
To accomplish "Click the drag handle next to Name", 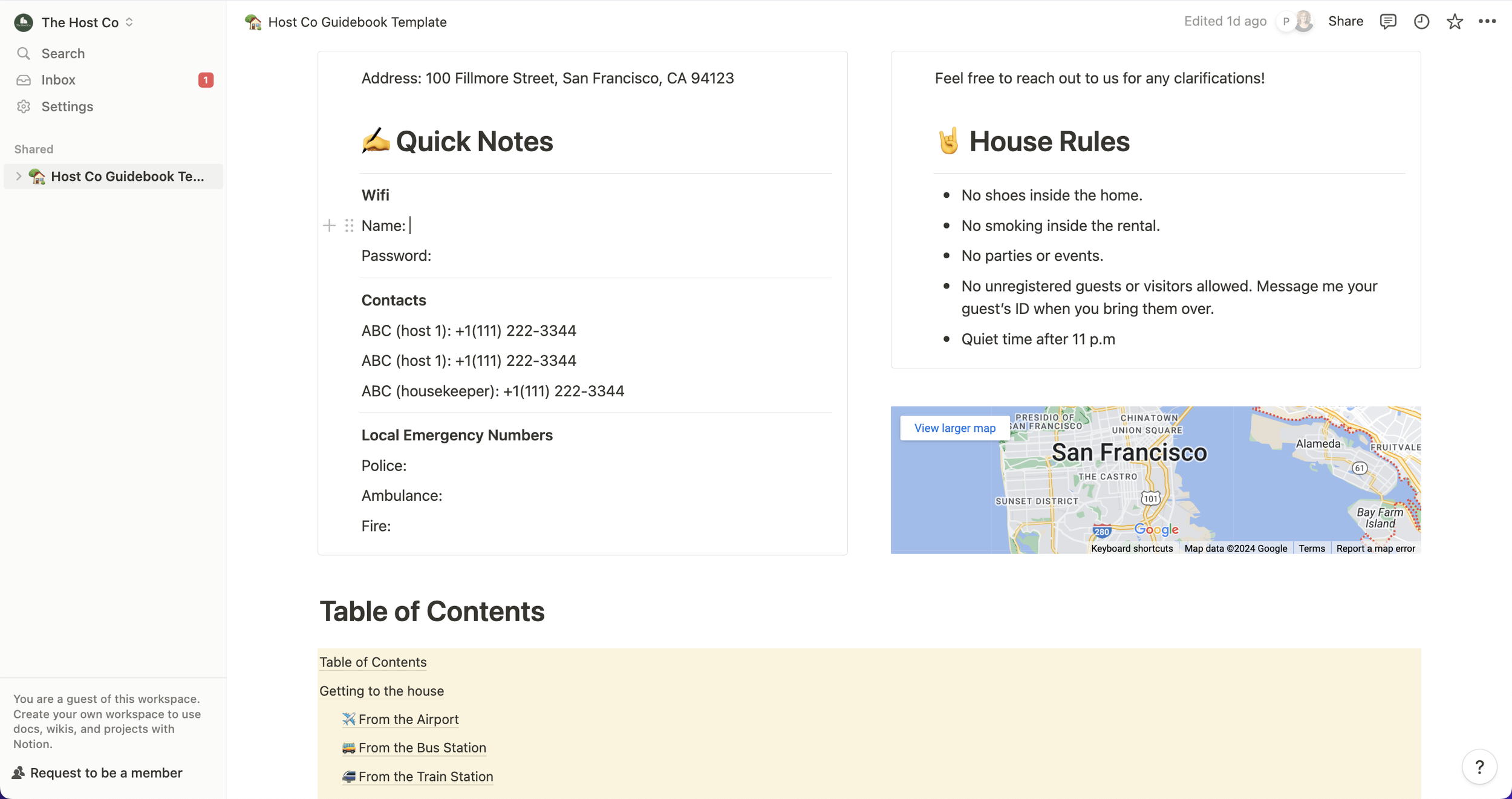I will (x=349, y=225).
